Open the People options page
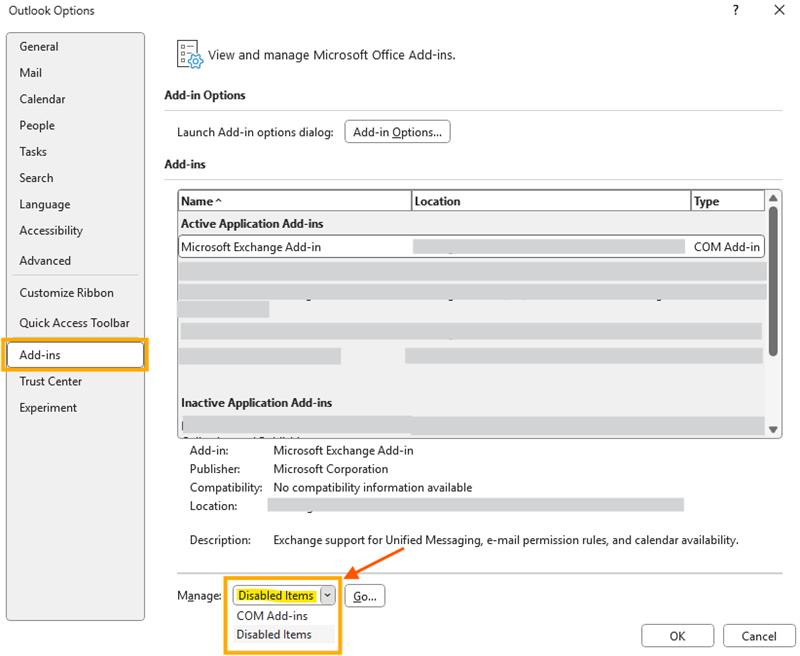Screen dimensions: 800x656 tap(37, 125)
